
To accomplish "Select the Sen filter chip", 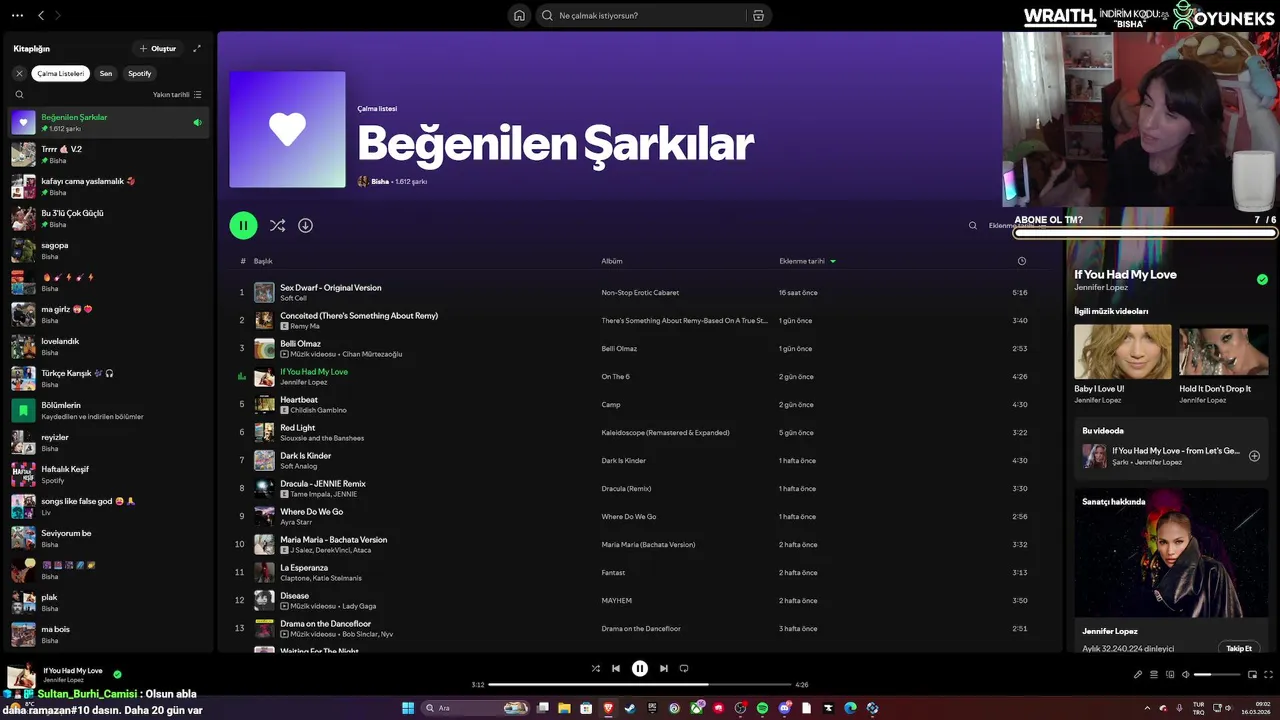I will click(x=106, y=73).
